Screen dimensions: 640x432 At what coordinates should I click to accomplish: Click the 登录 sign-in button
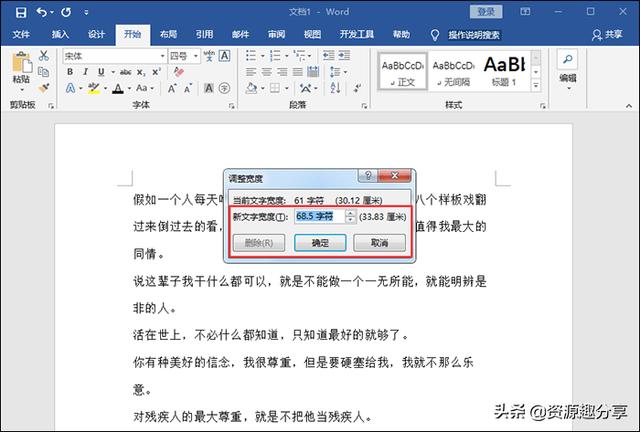coord(486,11)
